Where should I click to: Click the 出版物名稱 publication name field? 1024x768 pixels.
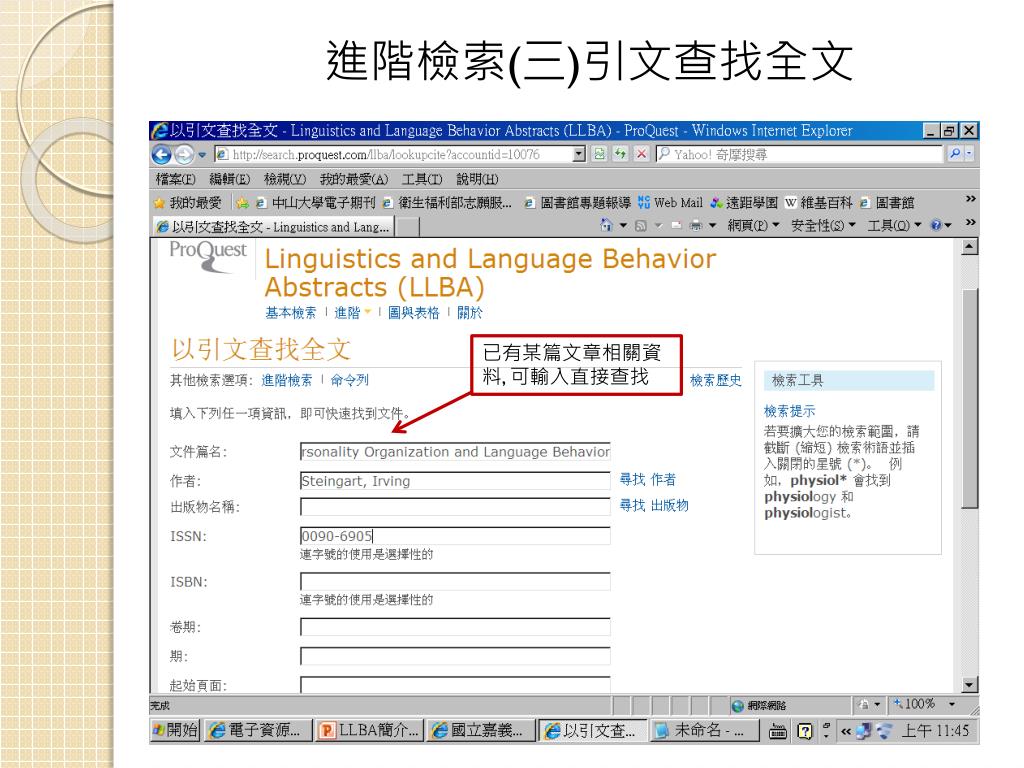pos(455,507)
